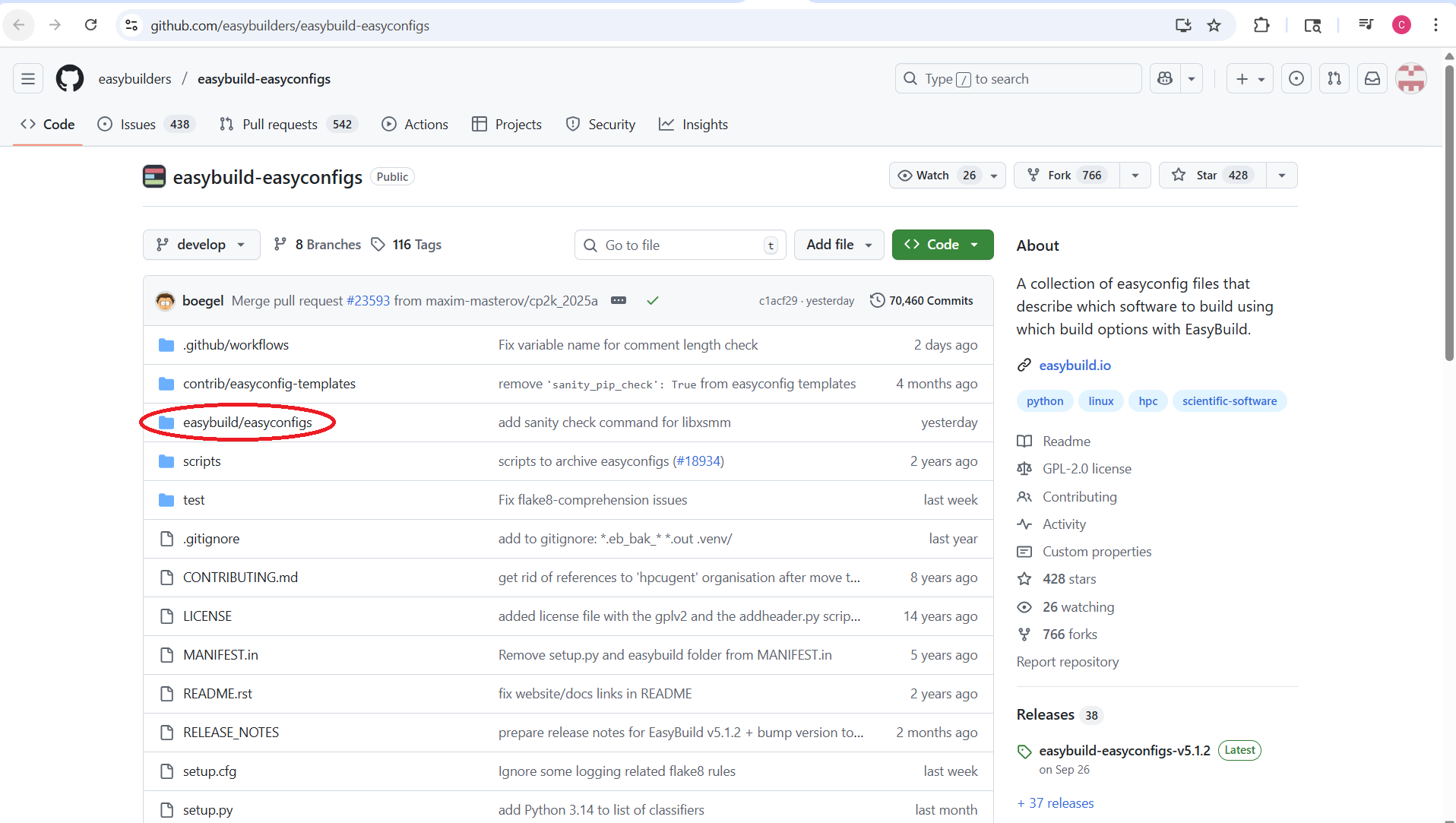Open the GitHub home via the octocat logo
This screenshot has height=823, width=1456.
(x=69, y=78)
